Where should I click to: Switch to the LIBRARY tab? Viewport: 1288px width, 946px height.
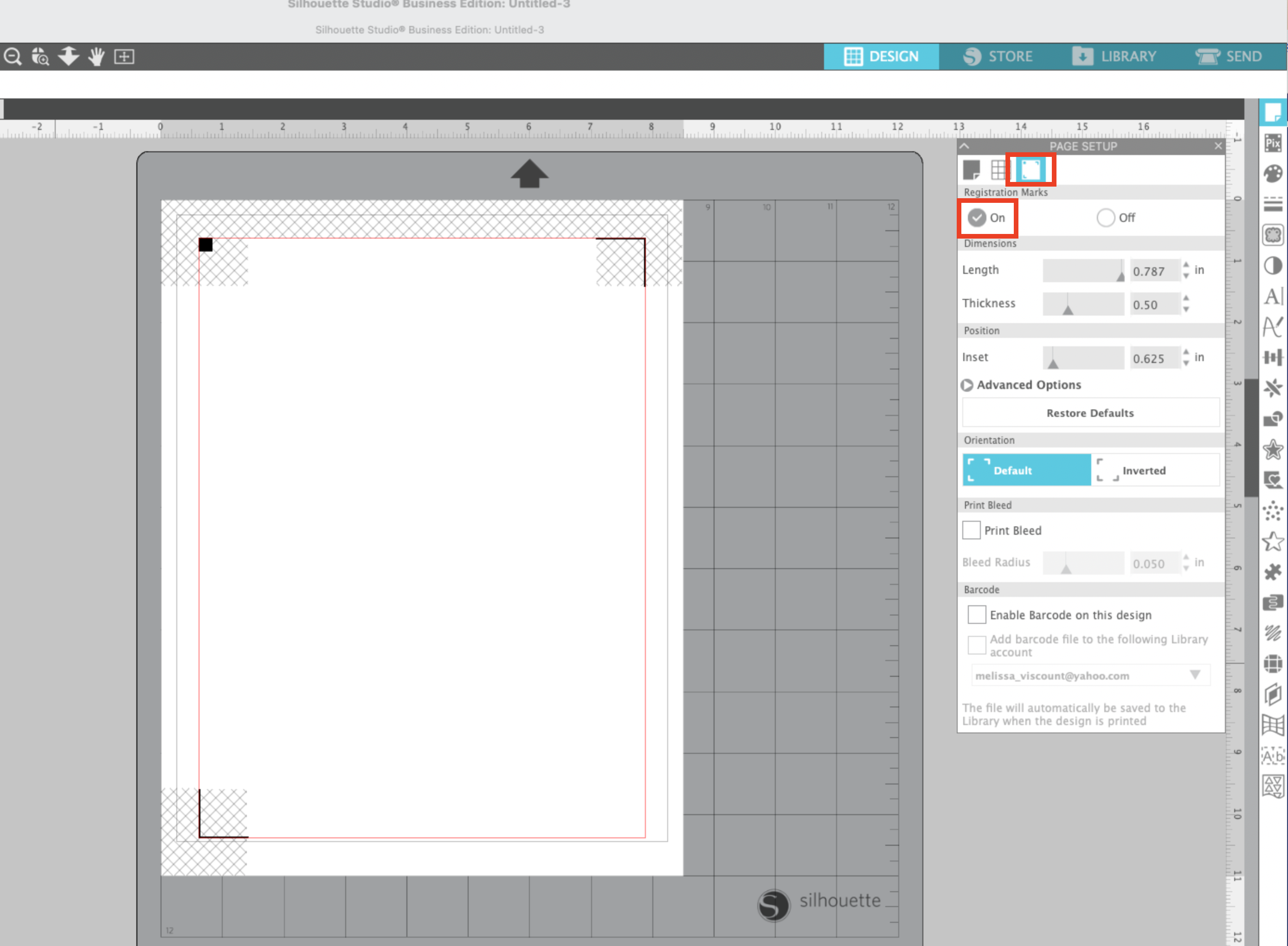tap(1114, 56)
